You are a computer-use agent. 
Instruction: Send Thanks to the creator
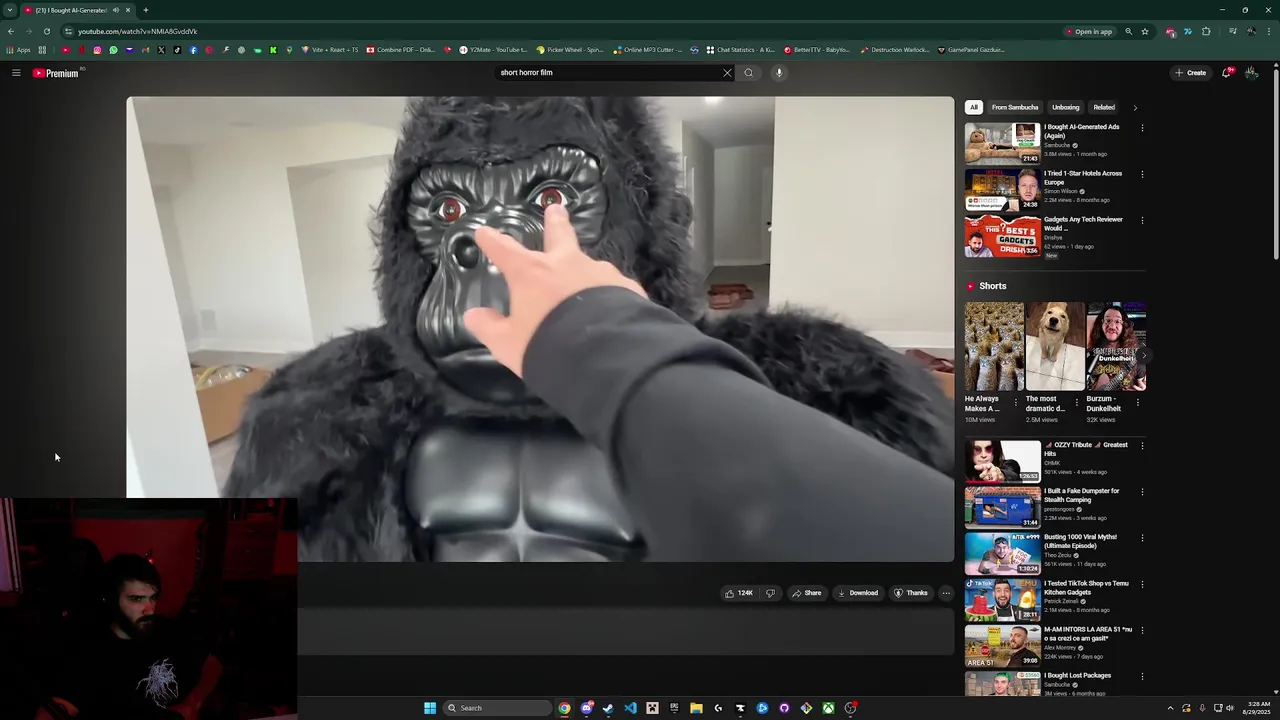click(x=911, y=593)
